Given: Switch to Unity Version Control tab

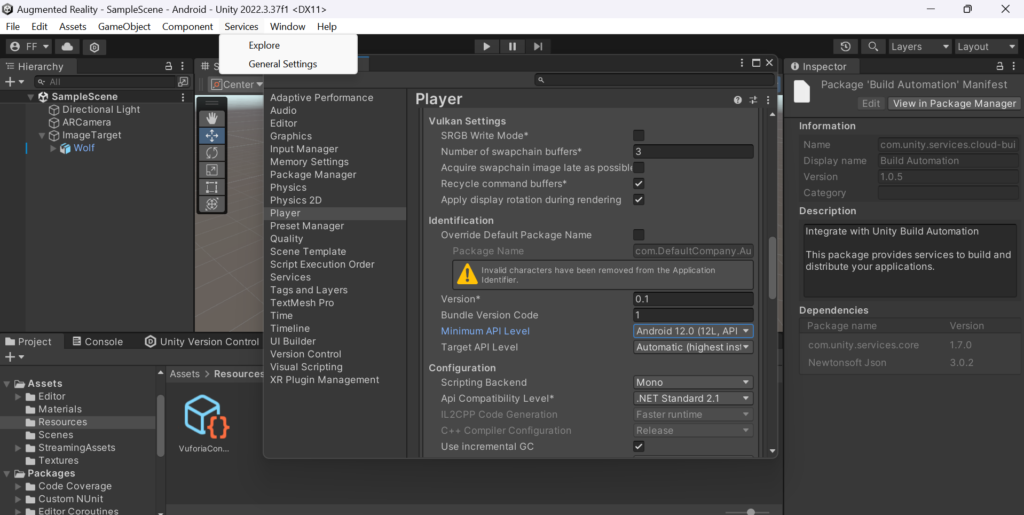Looking at the screenshot, I should point(202,341).
